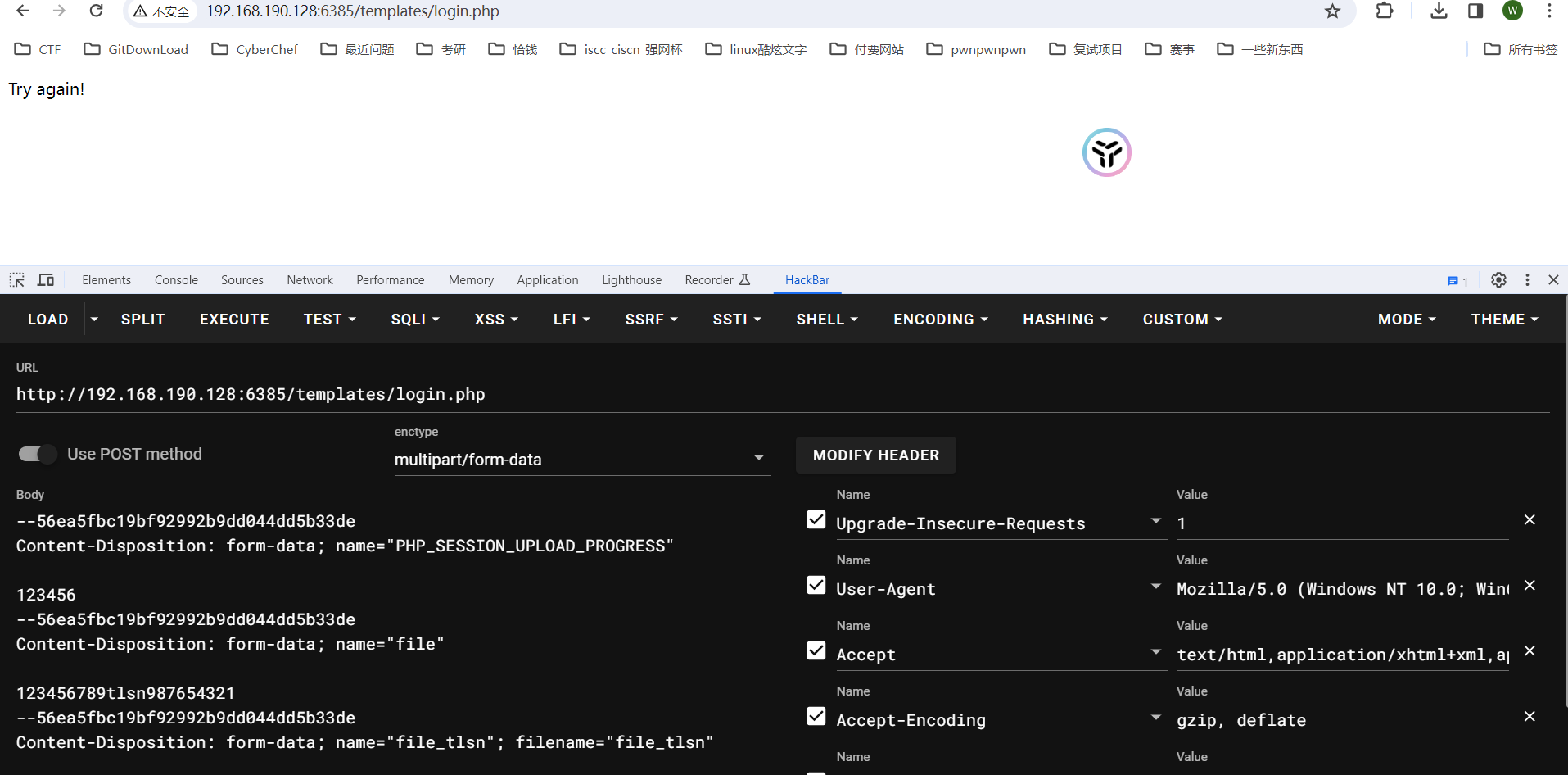Image resolution: width=1568 pixels, height=775 pixels.
Task: Open the CyberChef bookmark folder
Action: tap(255, 49)
